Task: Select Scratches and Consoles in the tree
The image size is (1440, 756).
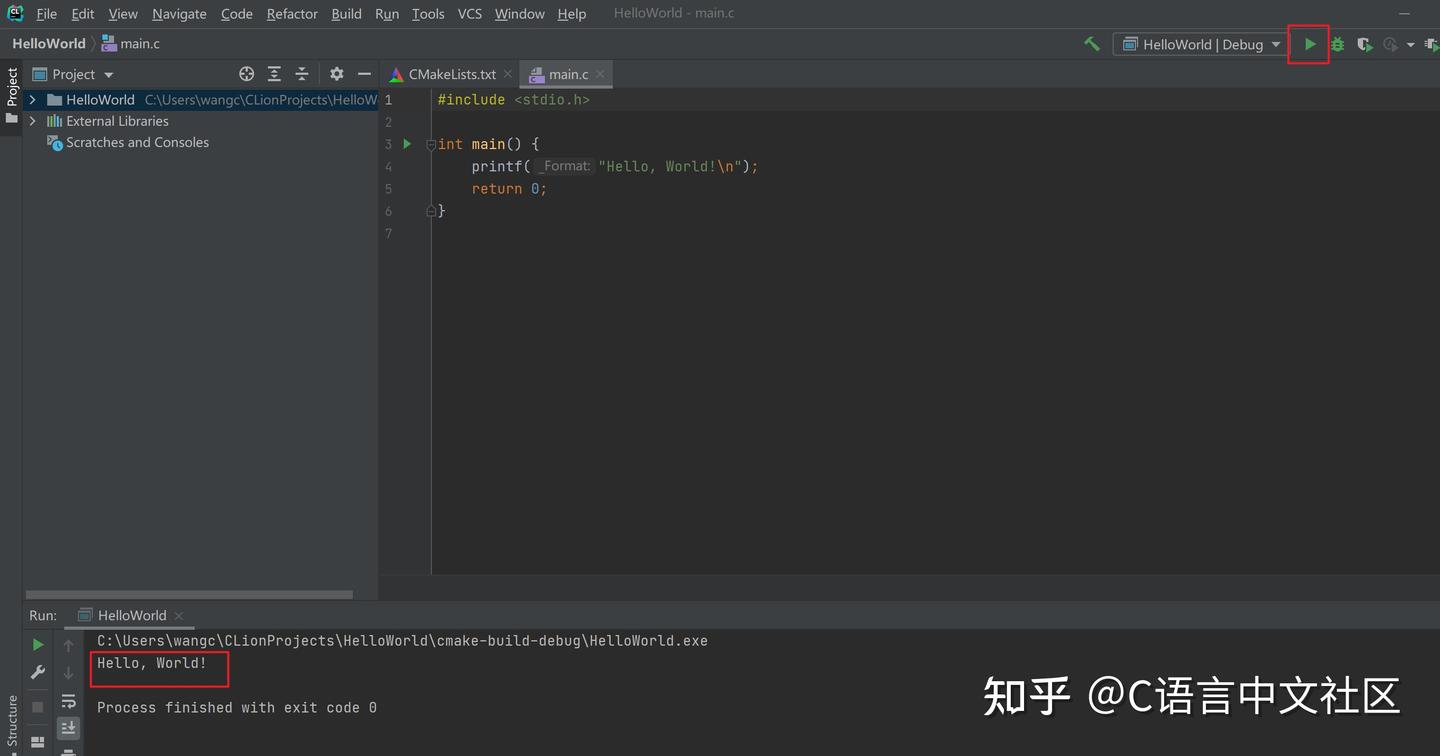Action: tap(137, 142)
